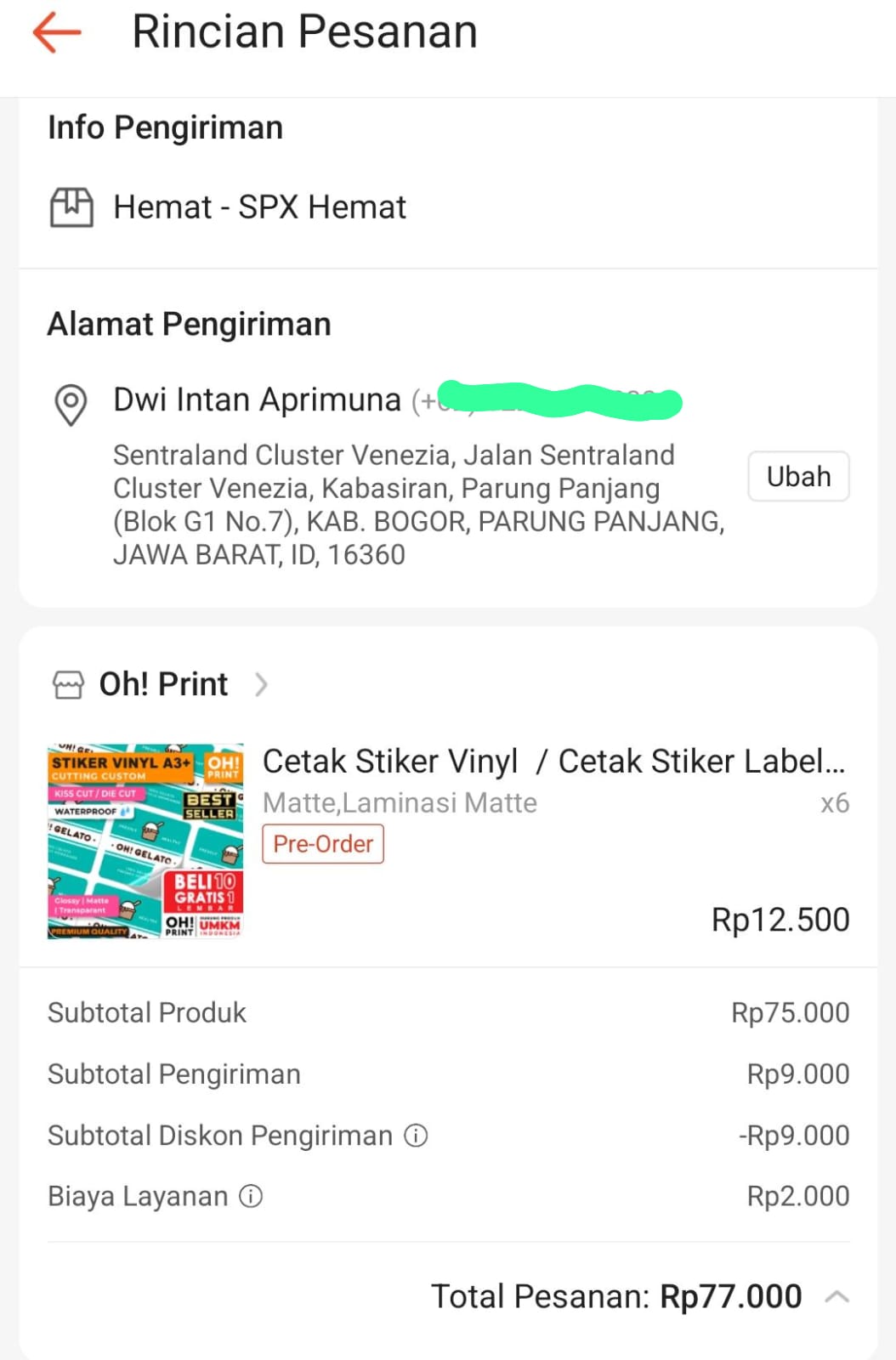Tap the Rincian Pesanan page title
The height and width of the screenshot is (1360, 896).
click(x=304, y=32)
